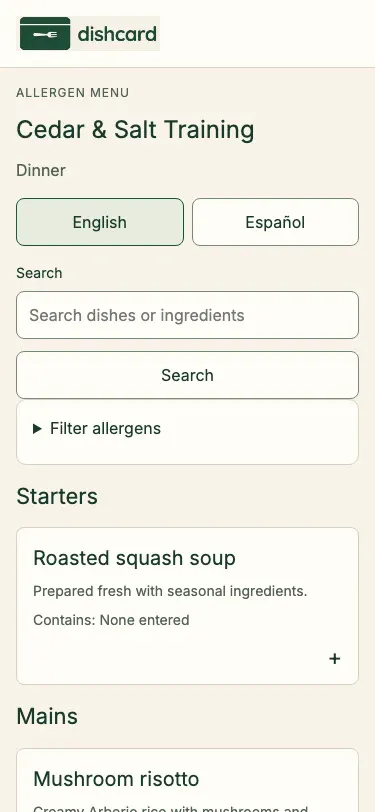Focus the Search dishes or ingredients field
The height and width of the screenshot is (812, 375).
(x=188, y=315)
